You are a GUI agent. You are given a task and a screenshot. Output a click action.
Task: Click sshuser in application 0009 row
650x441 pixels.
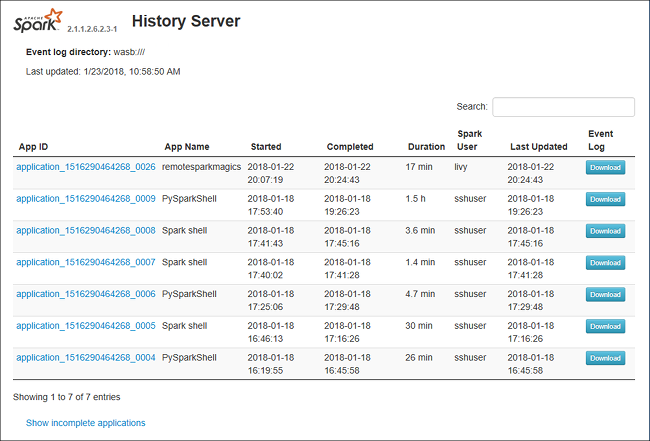tap(470, 199)
